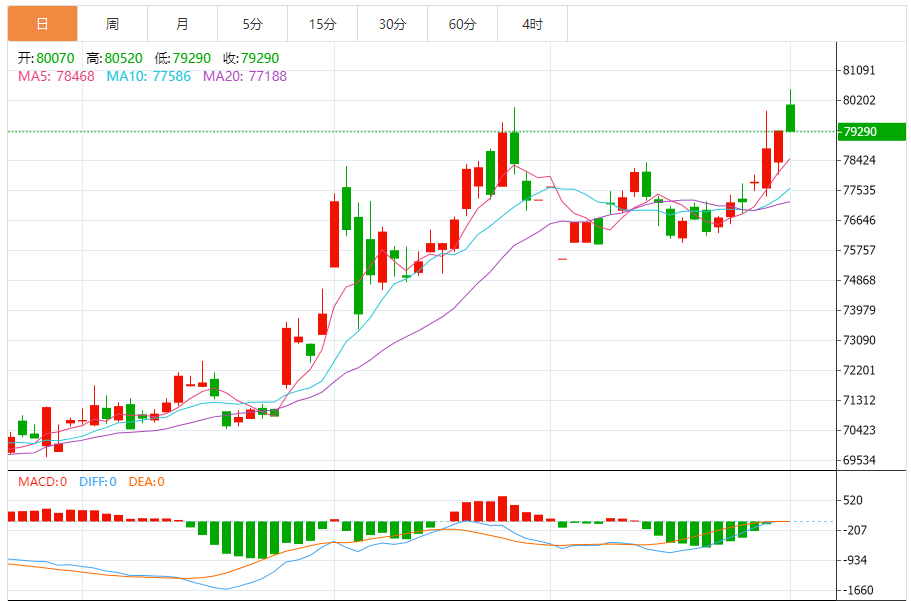Open the 5分 timeframe tab
The width and height of the screenshot is (911, 601).
click(x=252, y=24)
